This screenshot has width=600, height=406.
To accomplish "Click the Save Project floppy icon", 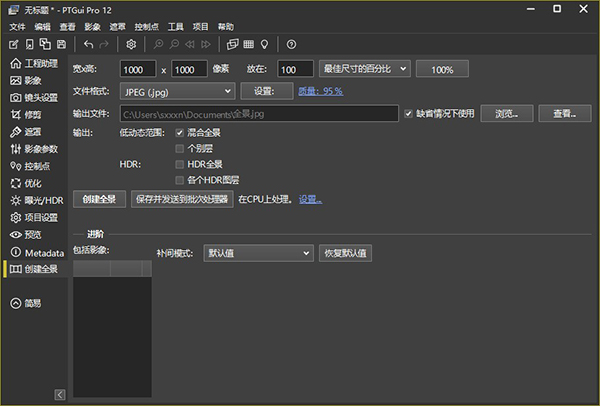I will [61, 44].
